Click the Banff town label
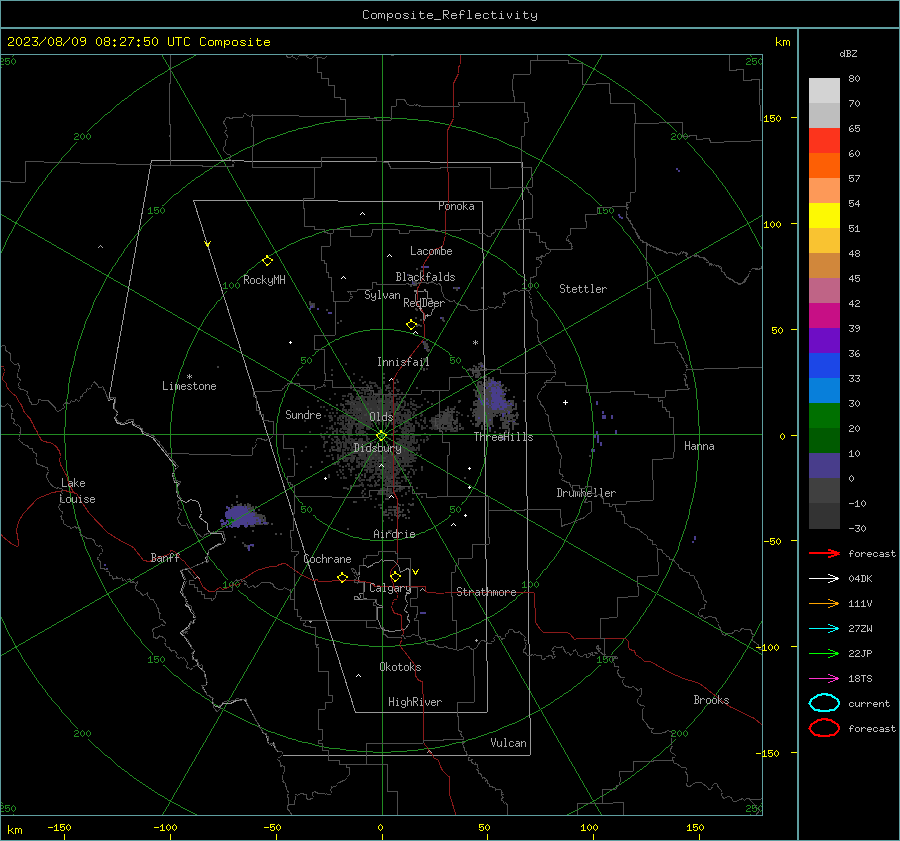The width and height of the screenshot is (900, 841). [165, 557]
